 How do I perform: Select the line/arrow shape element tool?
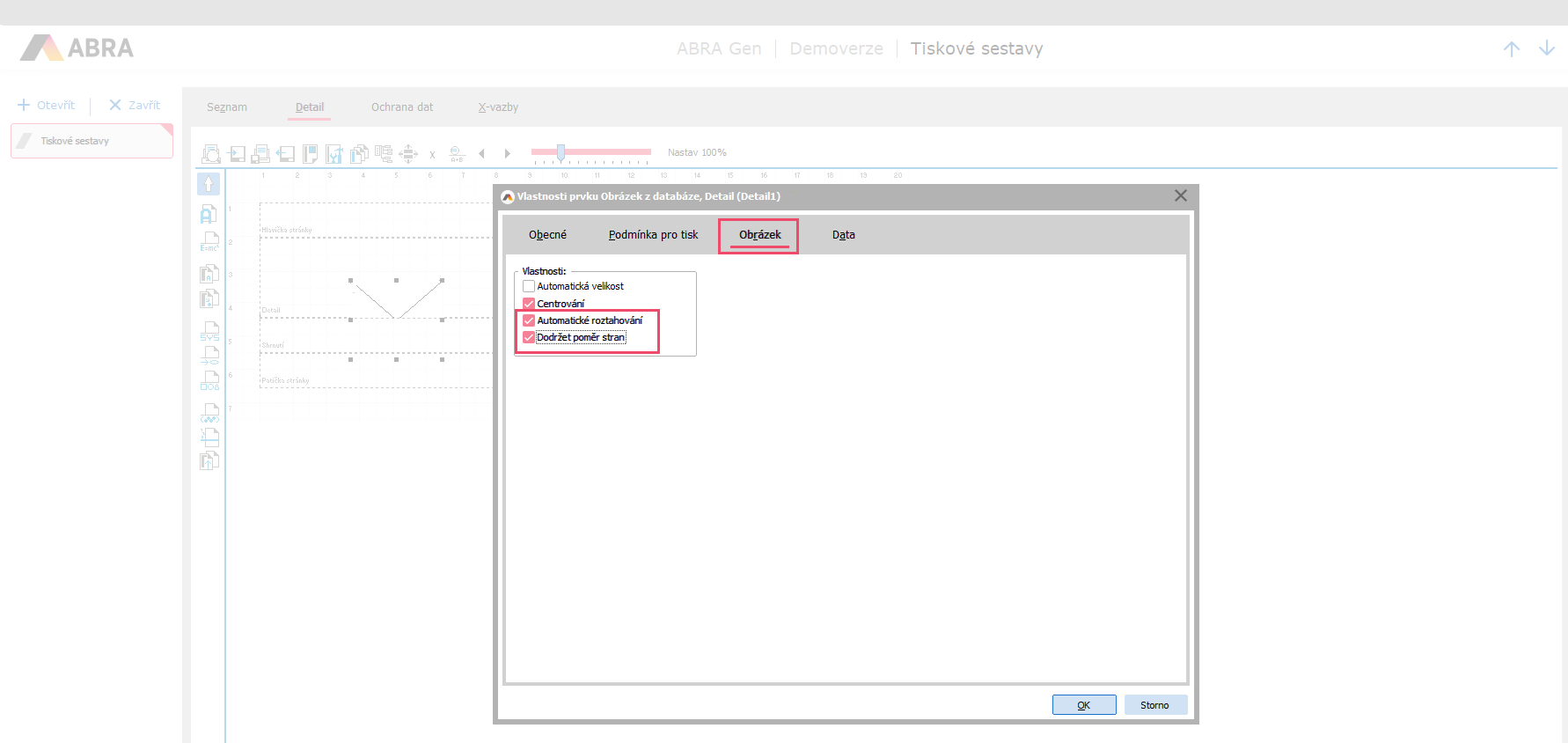click(209, 356)
